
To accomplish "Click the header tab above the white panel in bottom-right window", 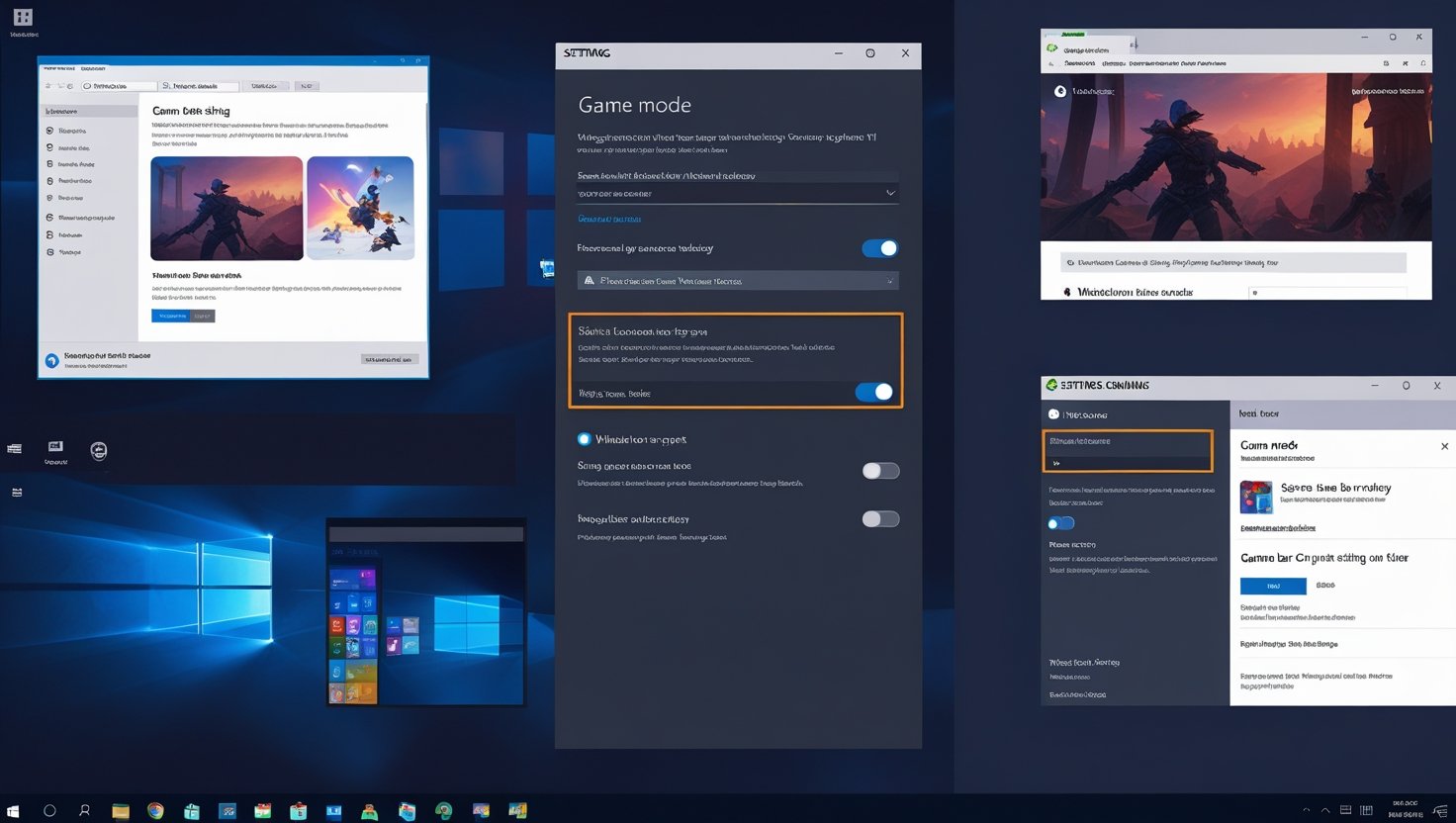I will click(1259, 413).
